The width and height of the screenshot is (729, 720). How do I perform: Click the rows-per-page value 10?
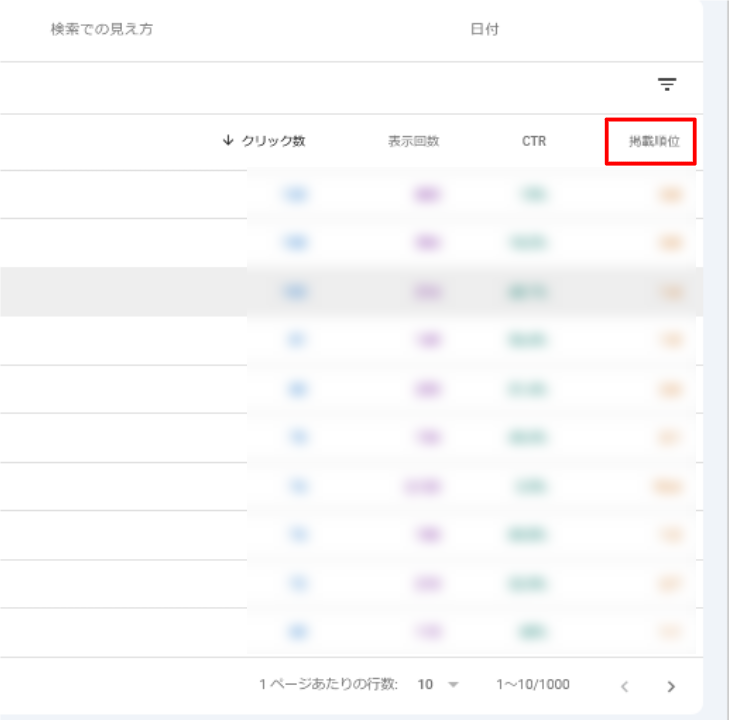(426, 685)
